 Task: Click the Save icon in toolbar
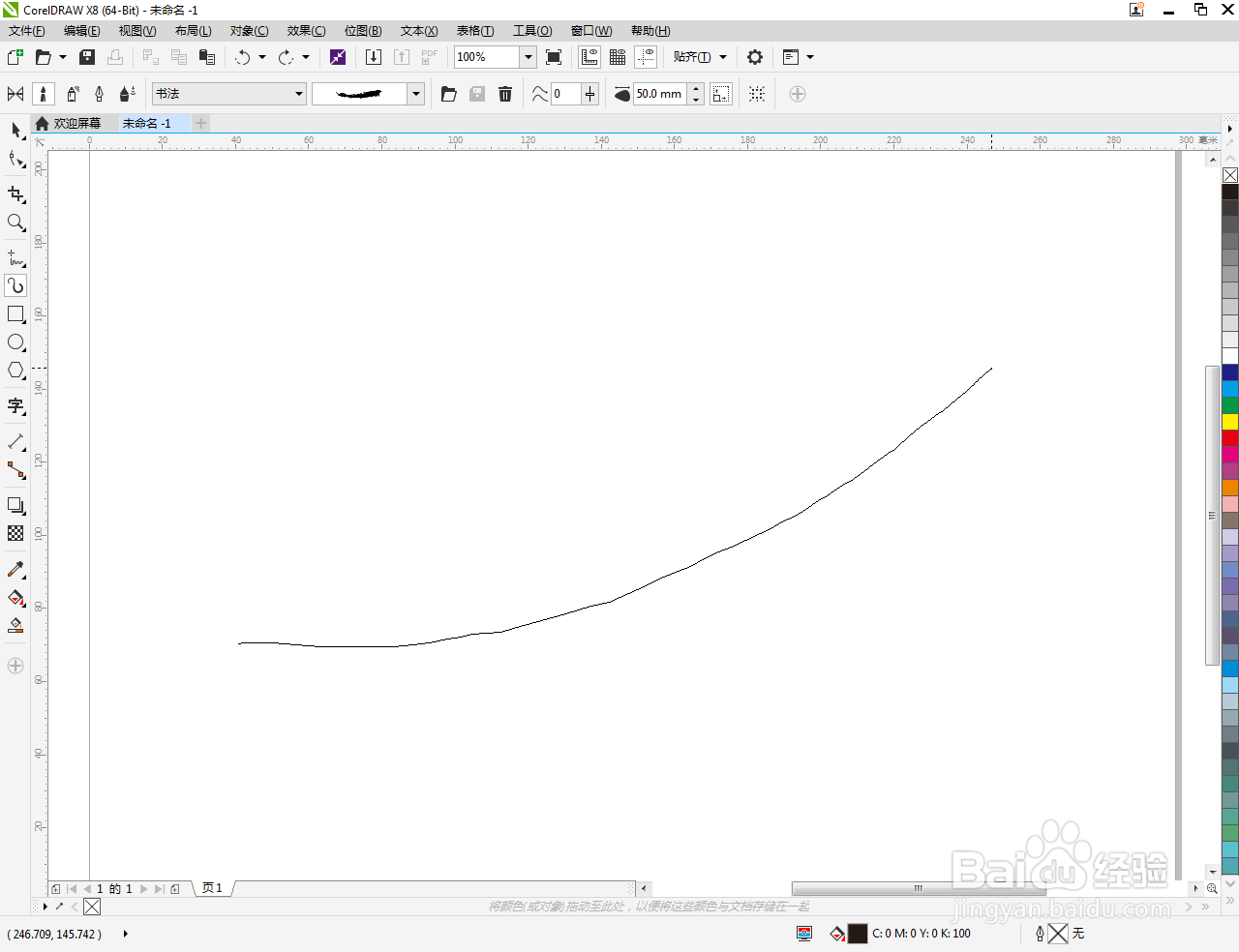point(87,57)
